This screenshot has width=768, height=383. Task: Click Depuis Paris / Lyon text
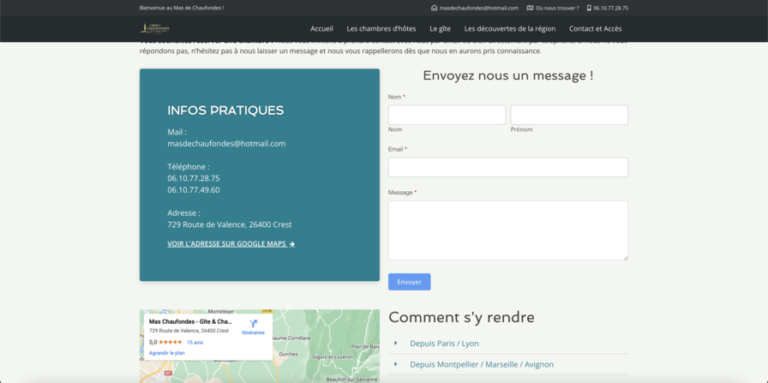pos(444,343)
